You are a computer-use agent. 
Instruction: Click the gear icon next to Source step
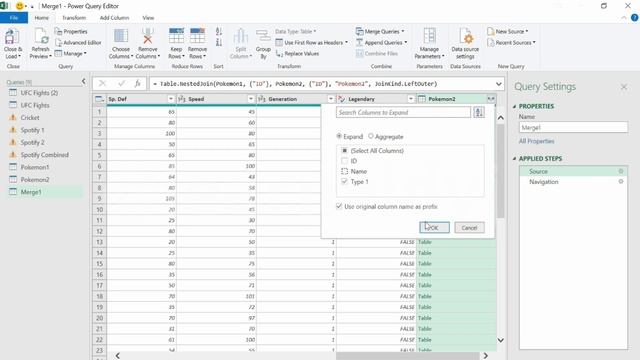click(621, 171)
